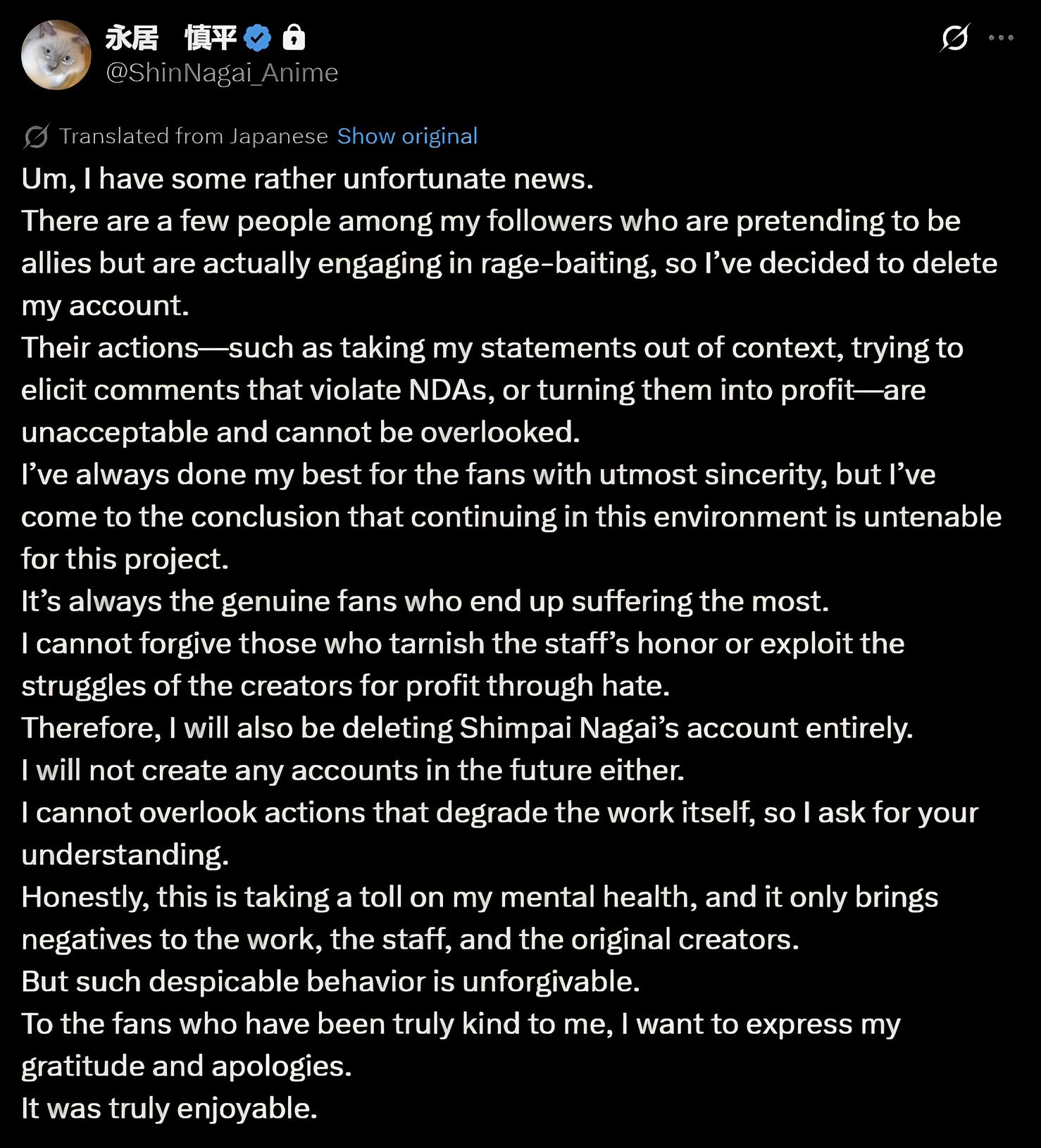Viewport: 1041px width, 1148px height.
Task: Click the line about not creating future accounts
Action: 352,770
